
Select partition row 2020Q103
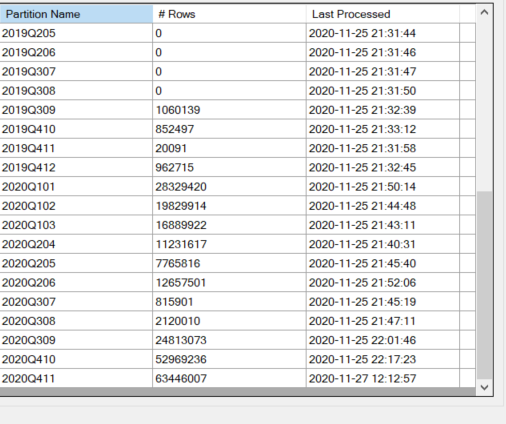pos(238,225)
